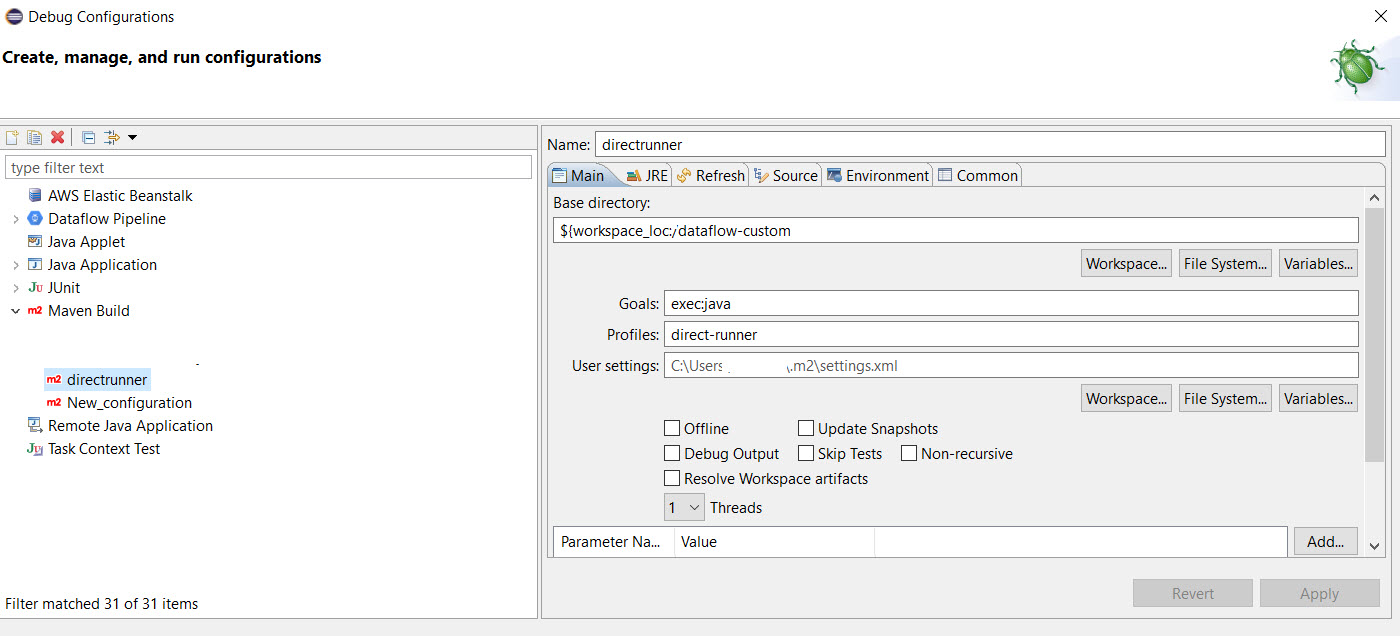Click m2 icon beside New_configuration
This screenshot has width=1400, height=636.
click(x=54, y=403)
